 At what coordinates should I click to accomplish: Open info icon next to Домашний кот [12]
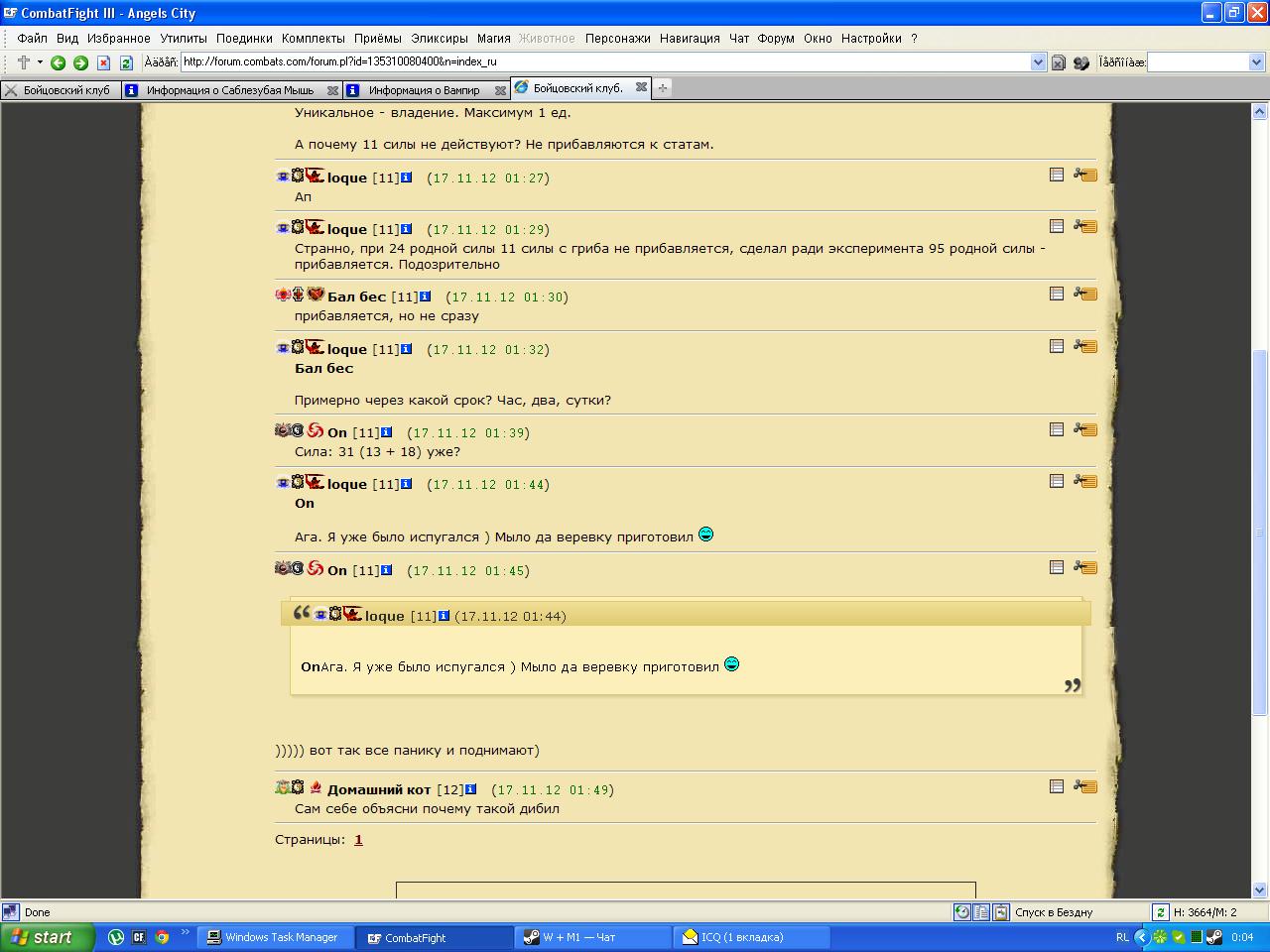pyautogui.click(x=470, y=788)
